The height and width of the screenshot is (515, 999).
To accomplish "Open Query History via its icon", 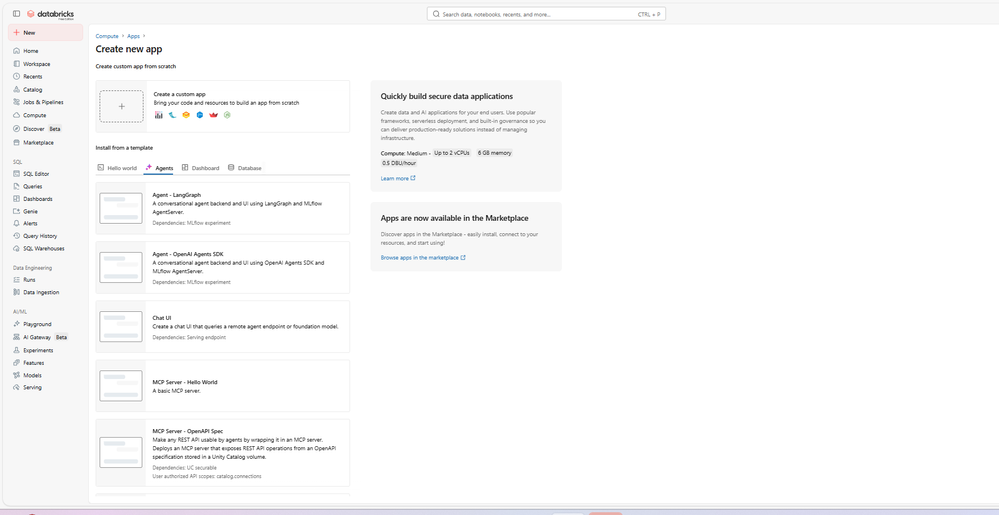I will (x=17, y=236).
